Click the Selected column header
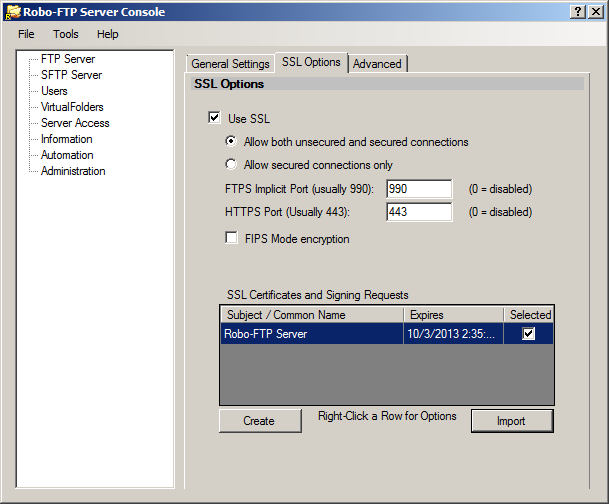Viewport: 609px width, 504px height. pyautogui.click(x=529, y=315)
